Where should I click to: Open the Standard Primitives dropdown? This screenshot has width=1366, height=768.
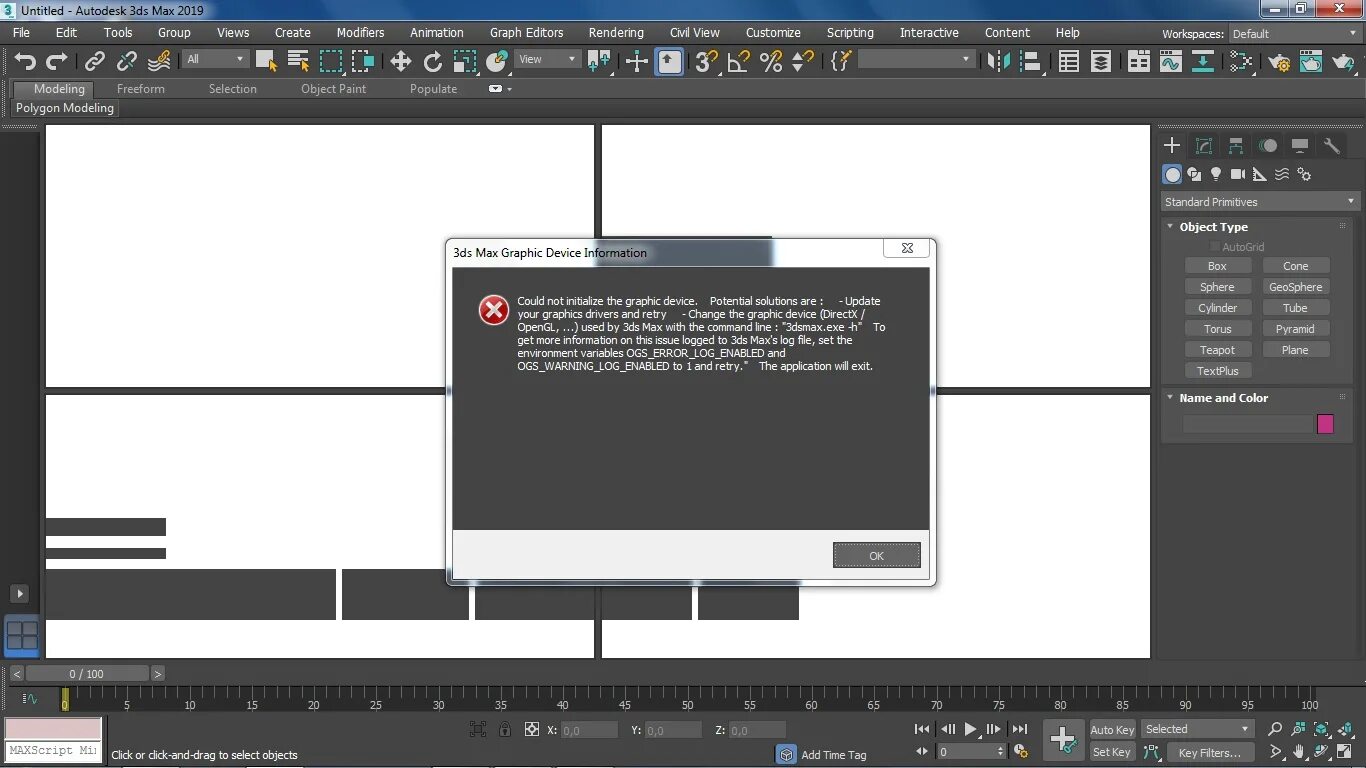click(x=1260, y=202)
